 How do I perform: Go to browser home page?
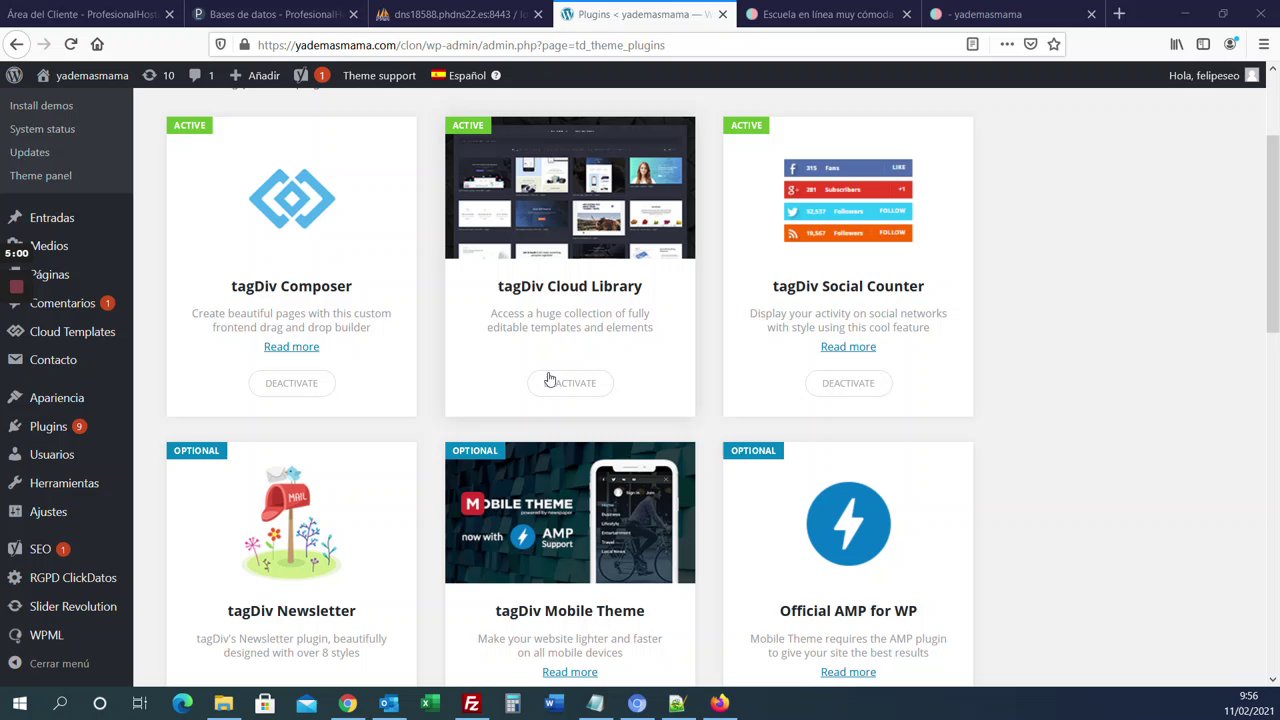tap(97, 44)
